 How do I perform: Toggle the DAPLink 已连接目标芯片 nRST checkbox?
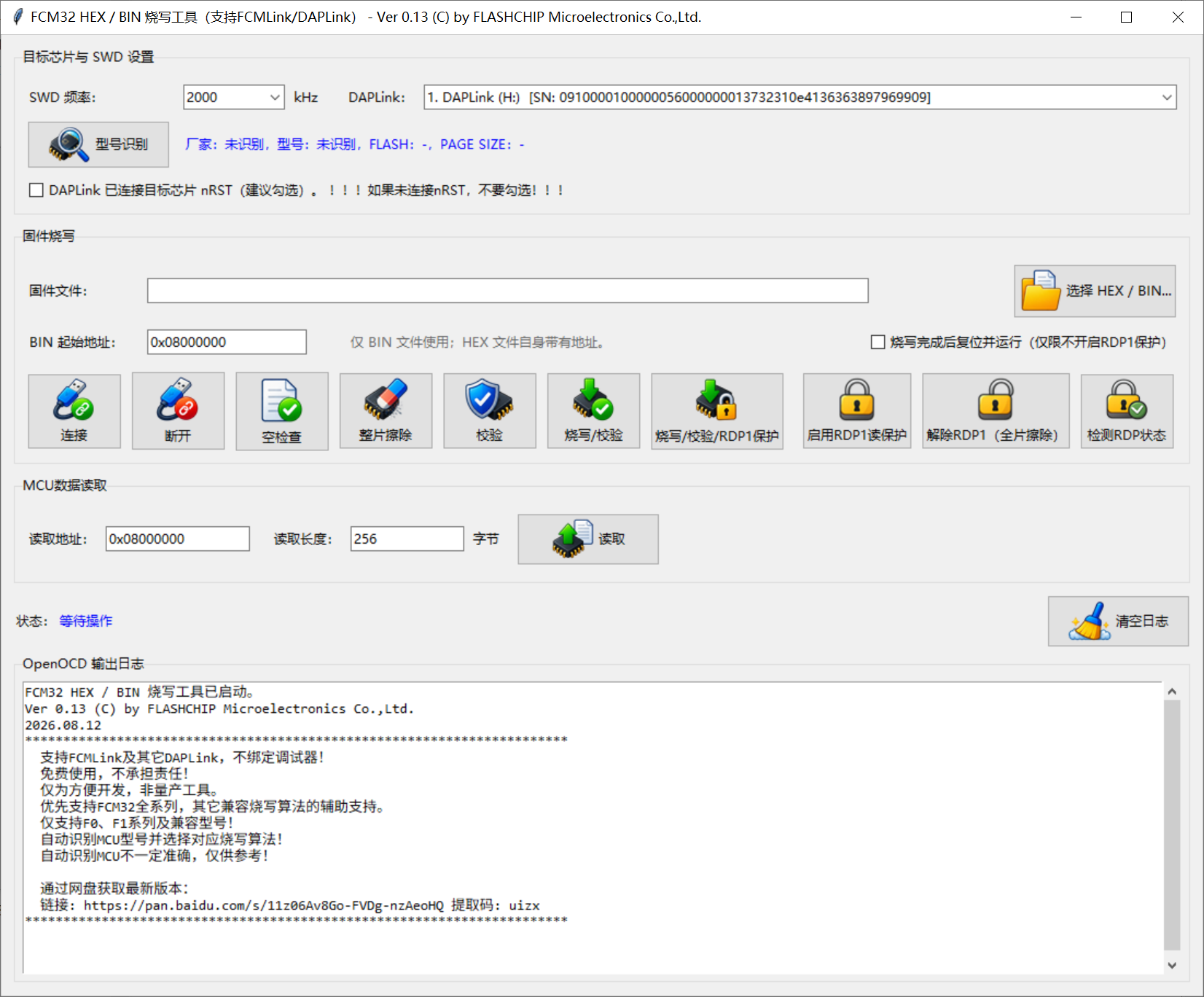coord(36,190)
